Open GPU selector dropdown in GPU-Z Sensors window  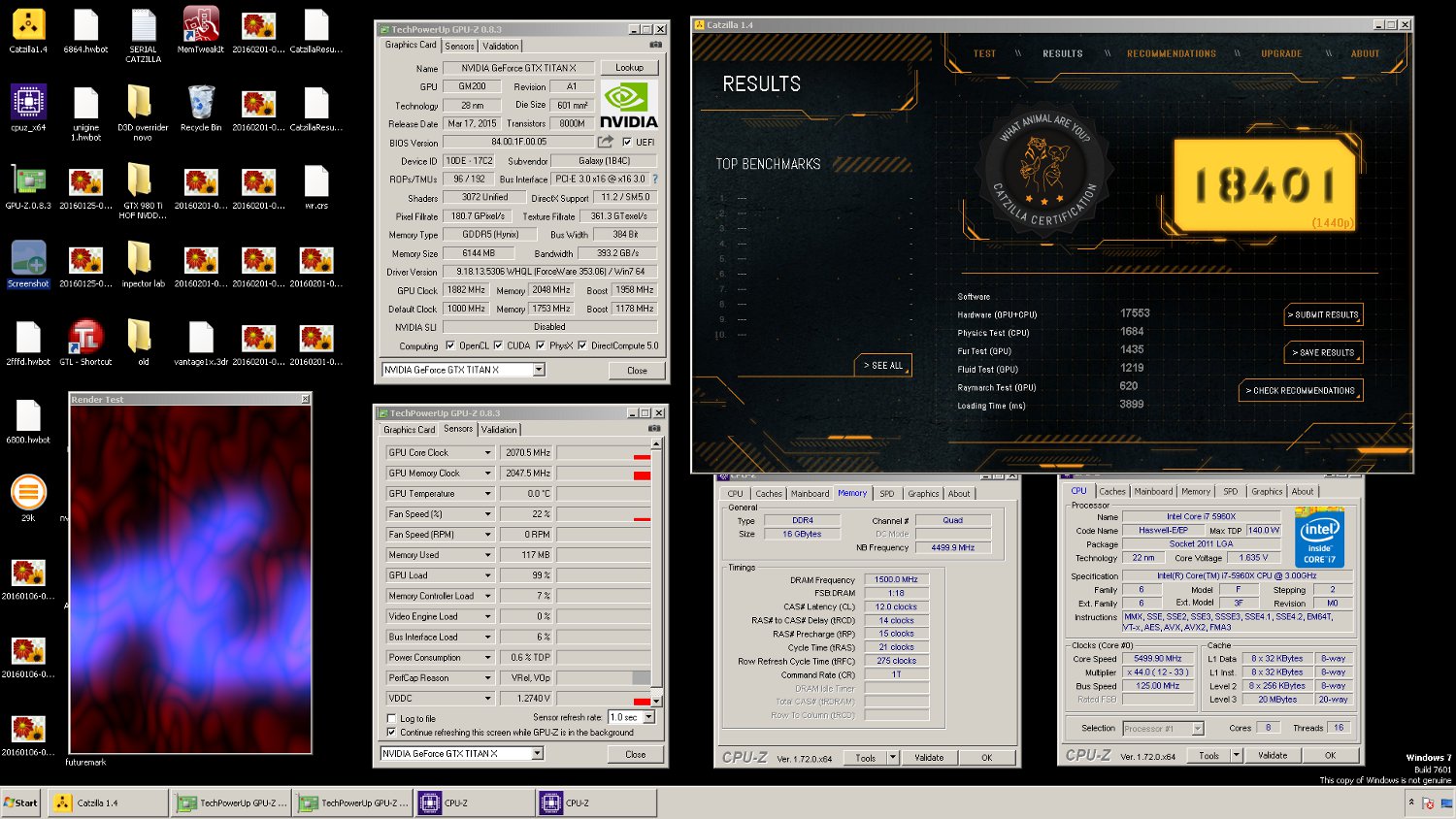pos(537,753)
